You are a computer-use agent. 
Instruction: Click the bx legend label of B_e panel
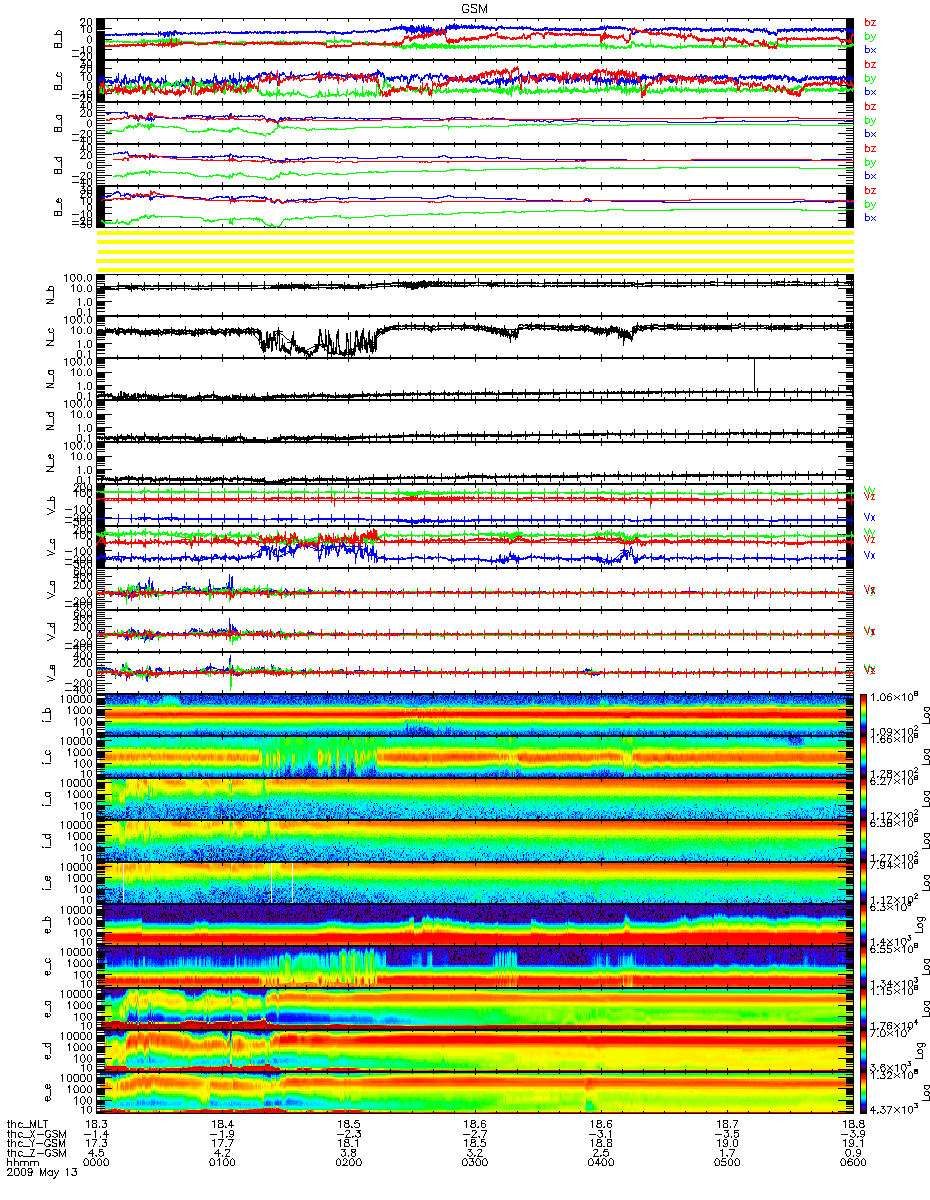870,217
